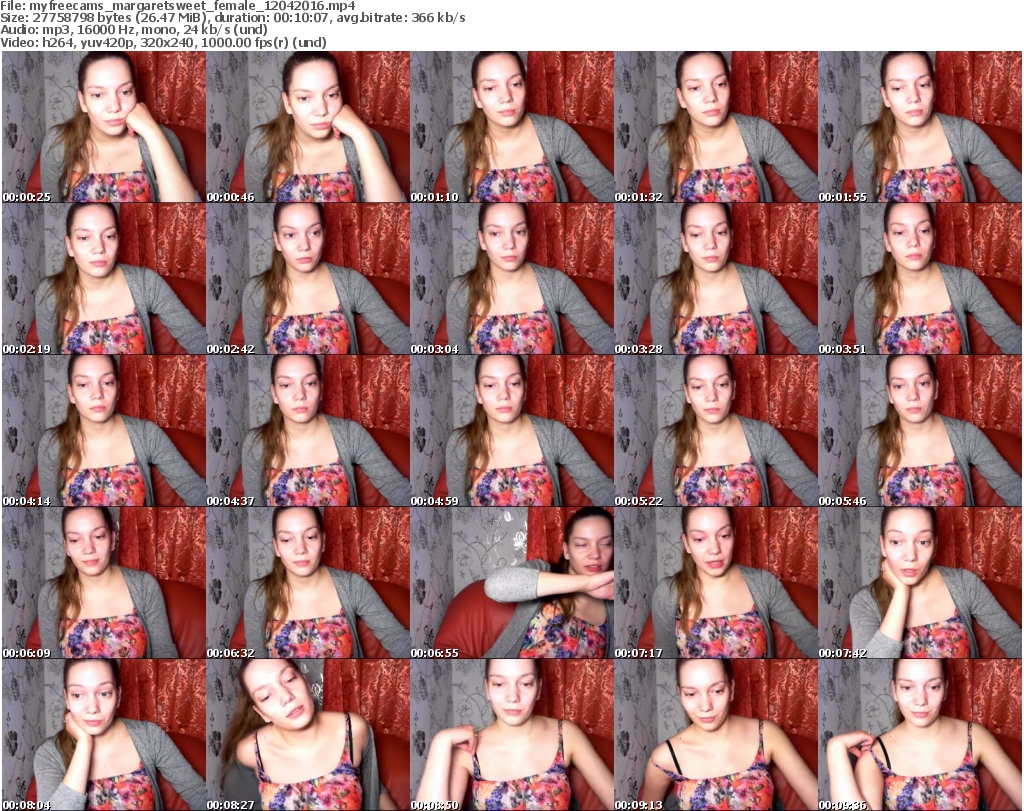Click the 00:07:17 thumbnail
The width and height of the screenshot is (1024, 811).
pos(716,583)
